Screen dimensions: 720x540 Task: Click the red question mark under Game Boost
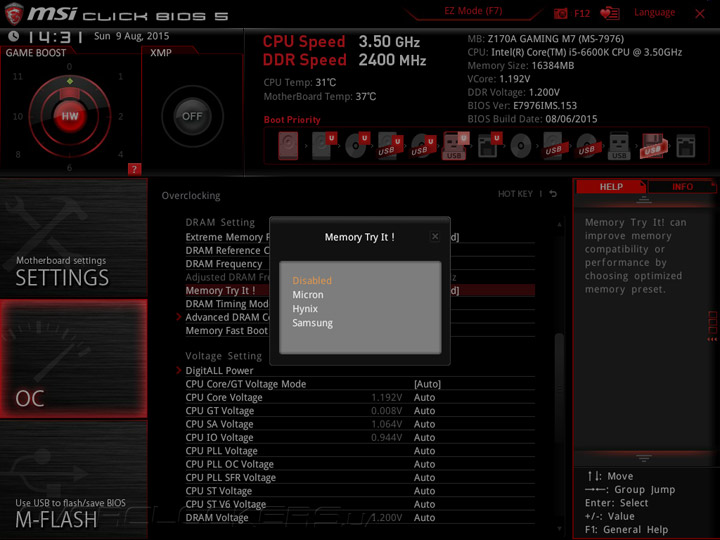click(134, 169)
